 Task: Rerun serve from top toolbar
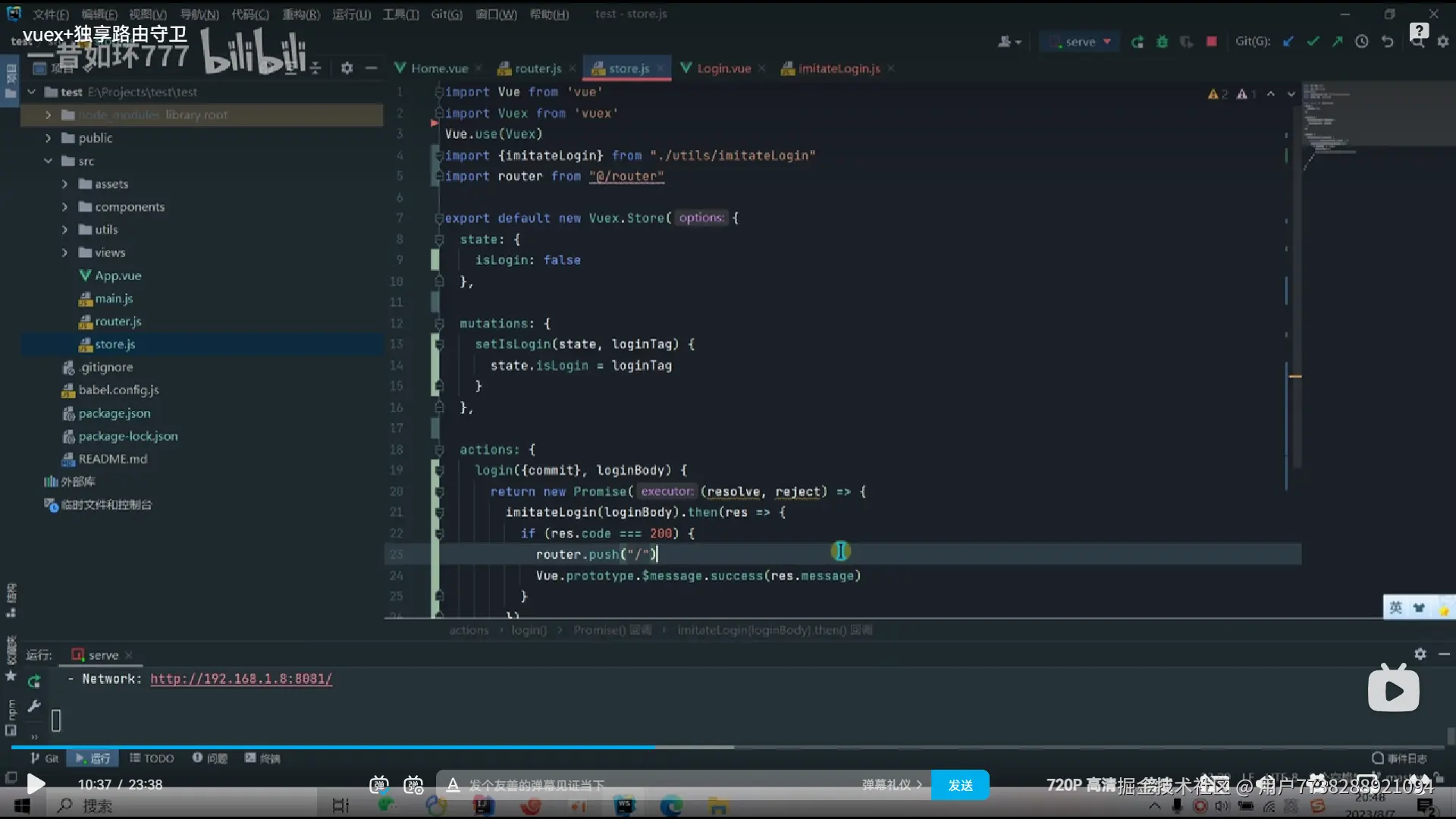point(1137,42)
